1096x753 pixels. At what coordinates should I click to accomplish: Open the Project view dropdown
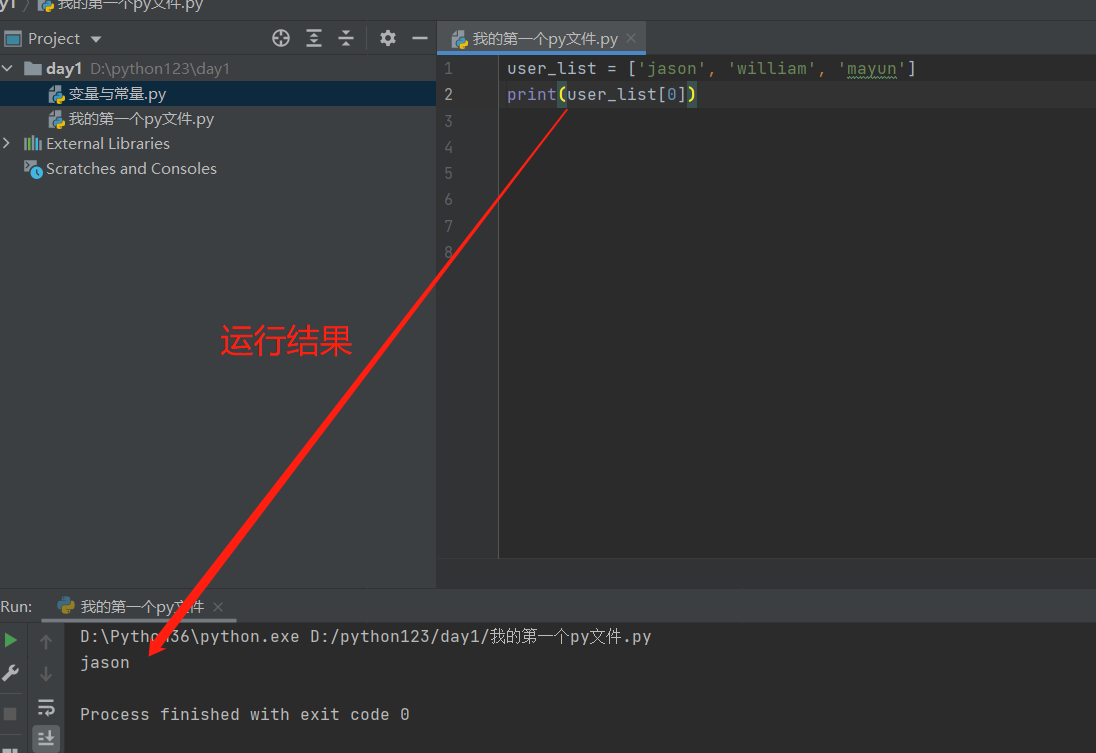(96, 39)
